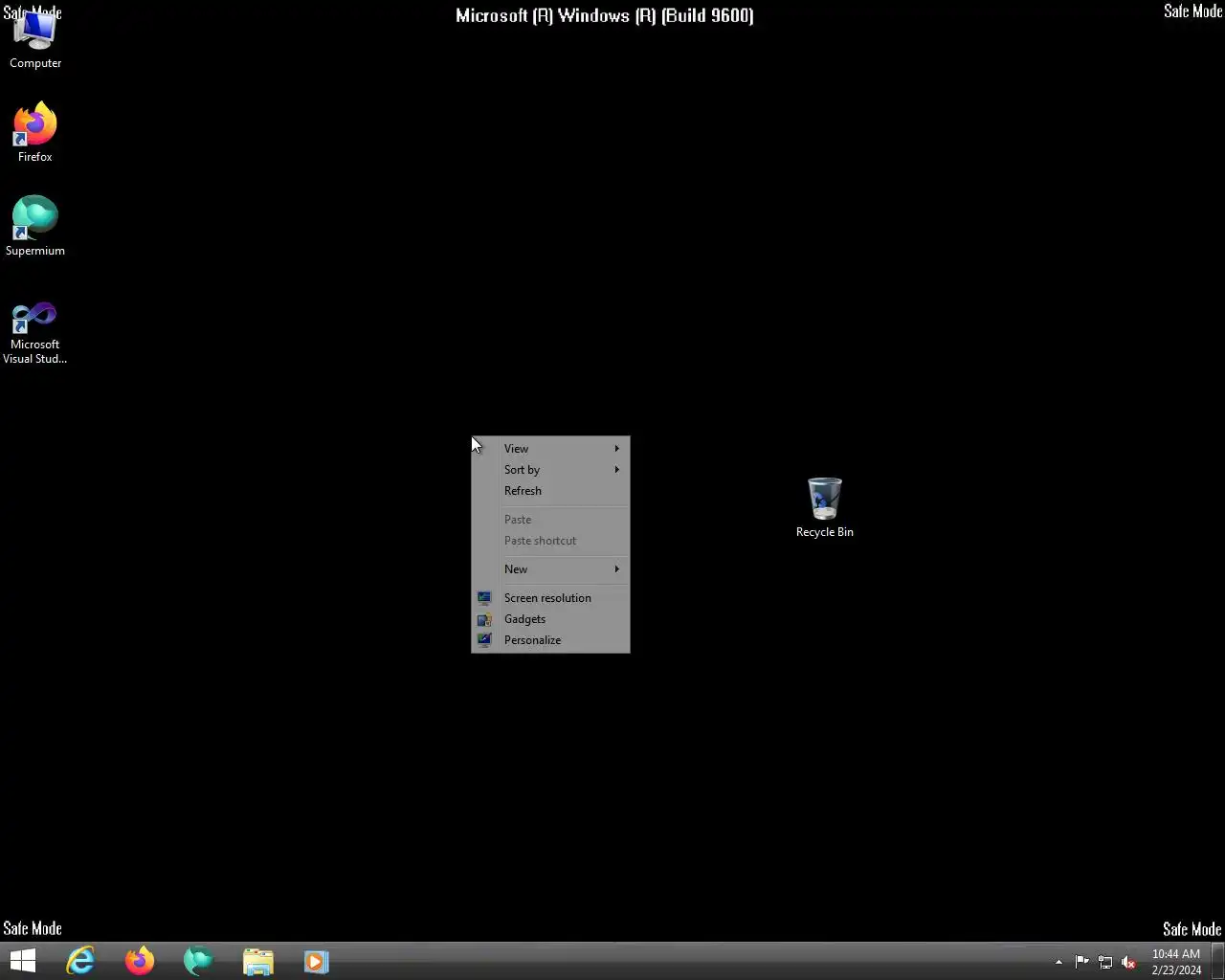
Task: Launch Internet Explorer from the taskbar
Action: coord(80,961)
